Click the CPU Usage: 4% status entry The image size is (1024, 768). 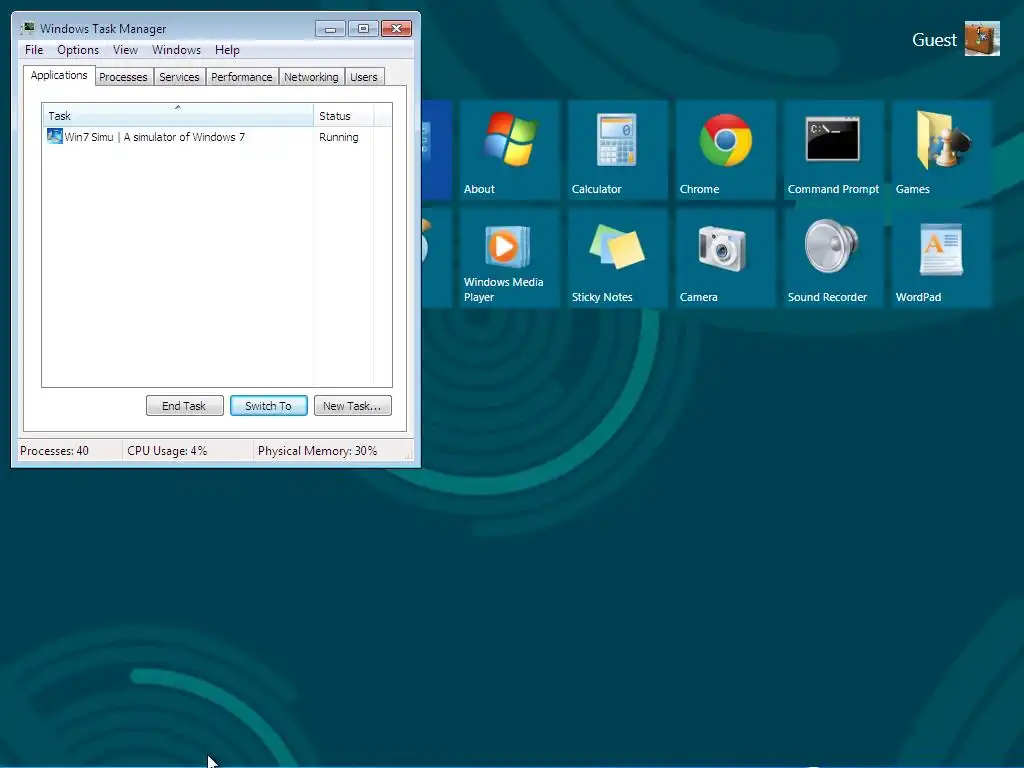pyautogui.click(x=167, y=451)
